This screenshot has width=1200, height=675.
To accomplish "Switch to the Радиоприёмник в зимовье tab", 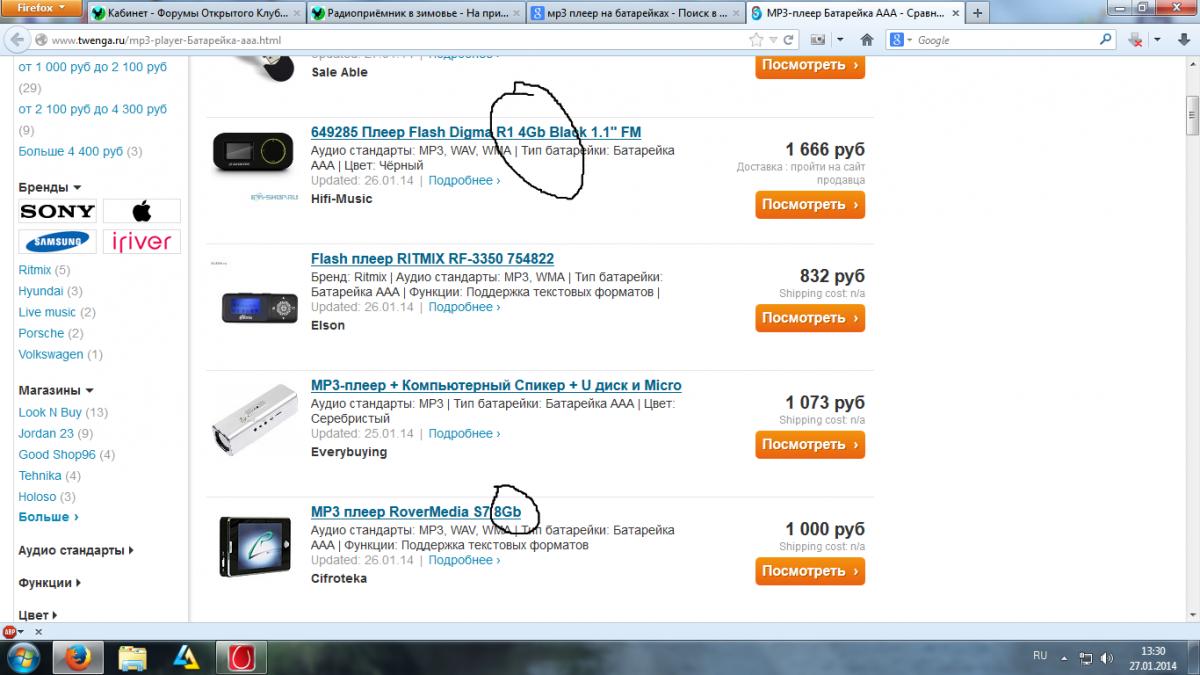I will pyautogui.click(x=413, y=13).
